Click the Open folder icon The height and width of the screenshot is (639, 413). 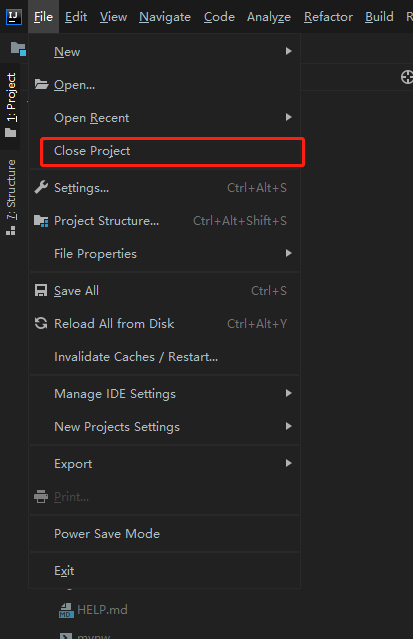point(41,84)
